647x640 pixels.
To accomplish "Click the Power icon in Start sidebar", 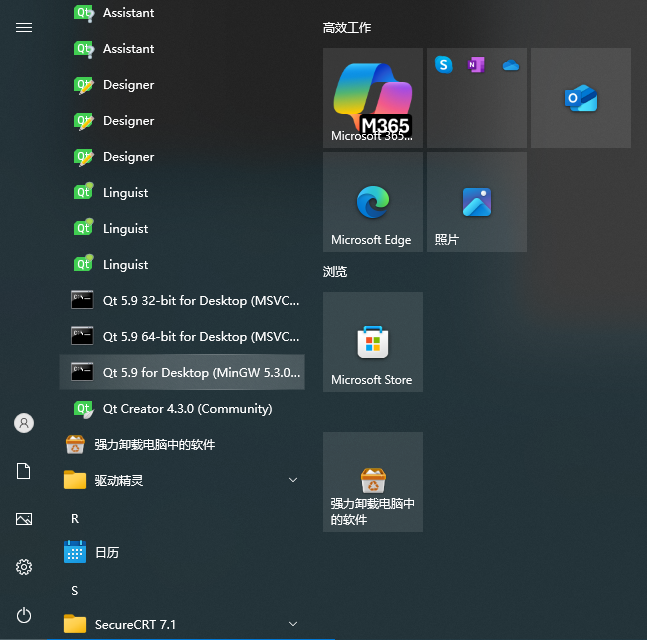I will click(x=24, y=615).
